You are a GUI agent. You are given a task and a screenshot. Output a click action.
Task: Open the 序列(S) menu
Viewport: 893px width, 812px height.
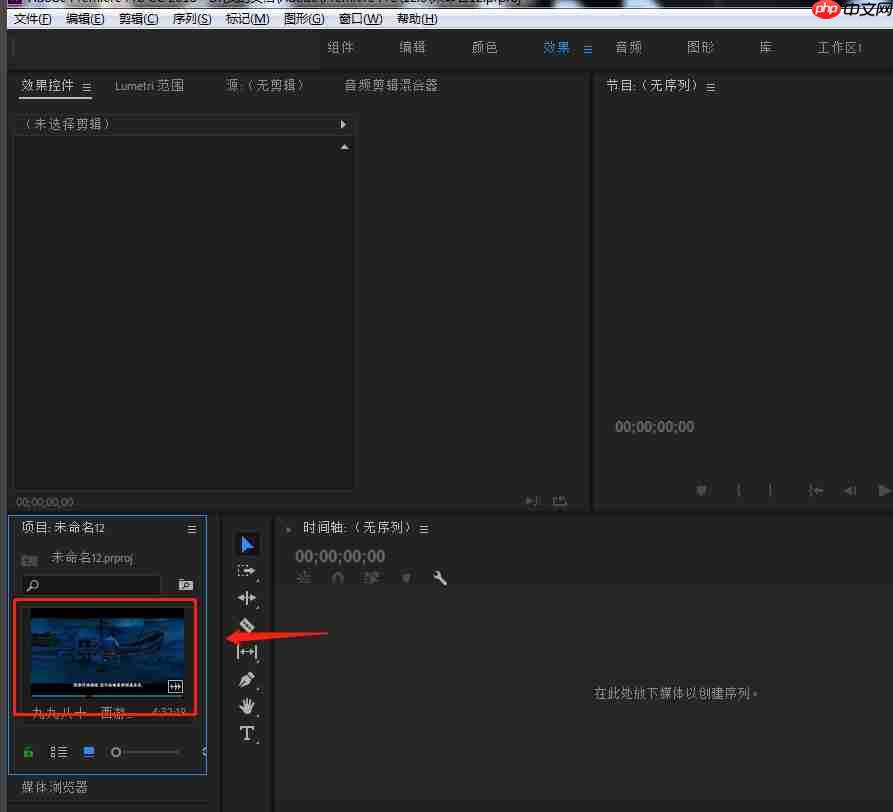(x=191, y=18)
